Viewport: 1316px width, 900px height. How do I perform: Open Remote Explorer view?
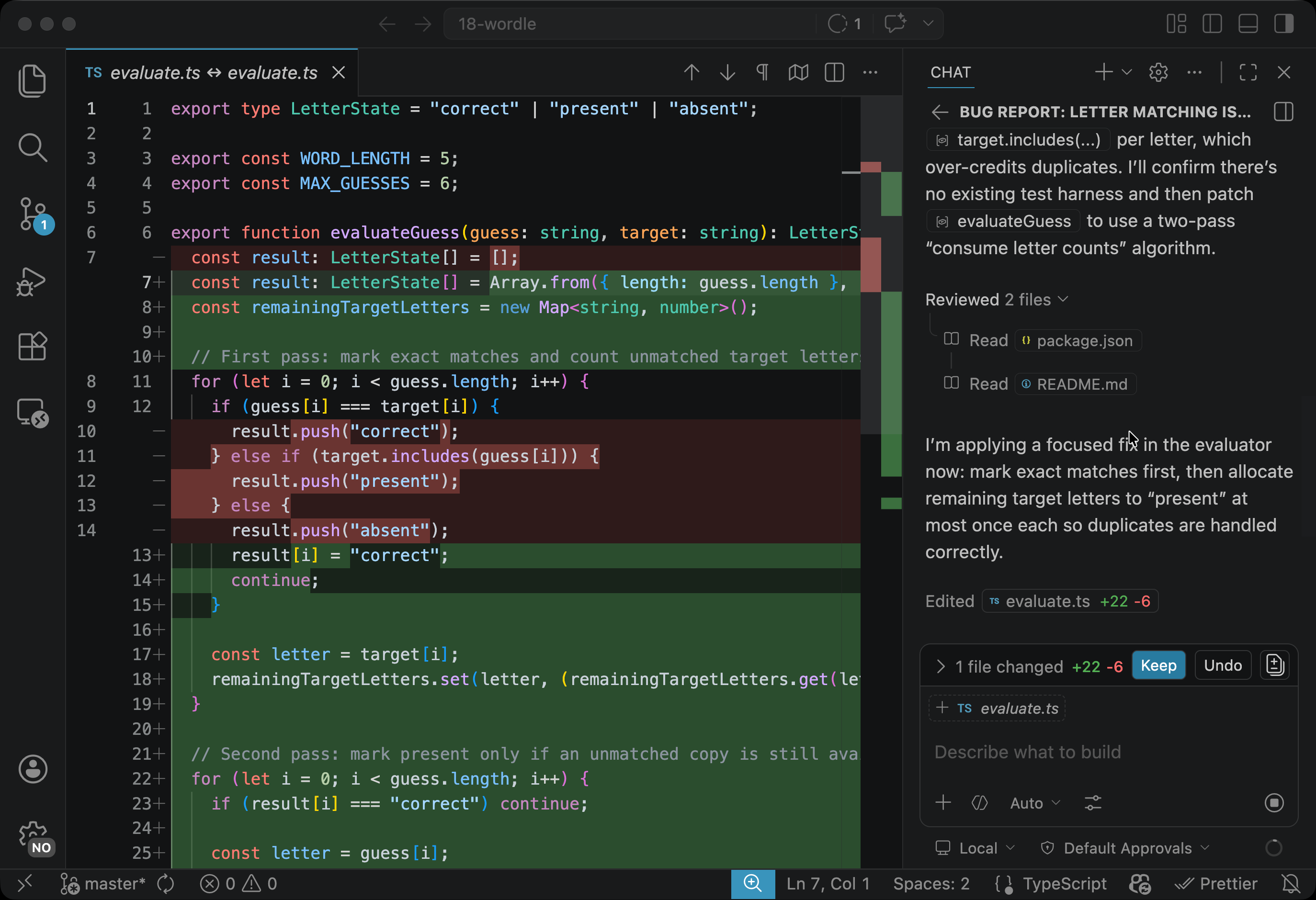click(32, 412)
